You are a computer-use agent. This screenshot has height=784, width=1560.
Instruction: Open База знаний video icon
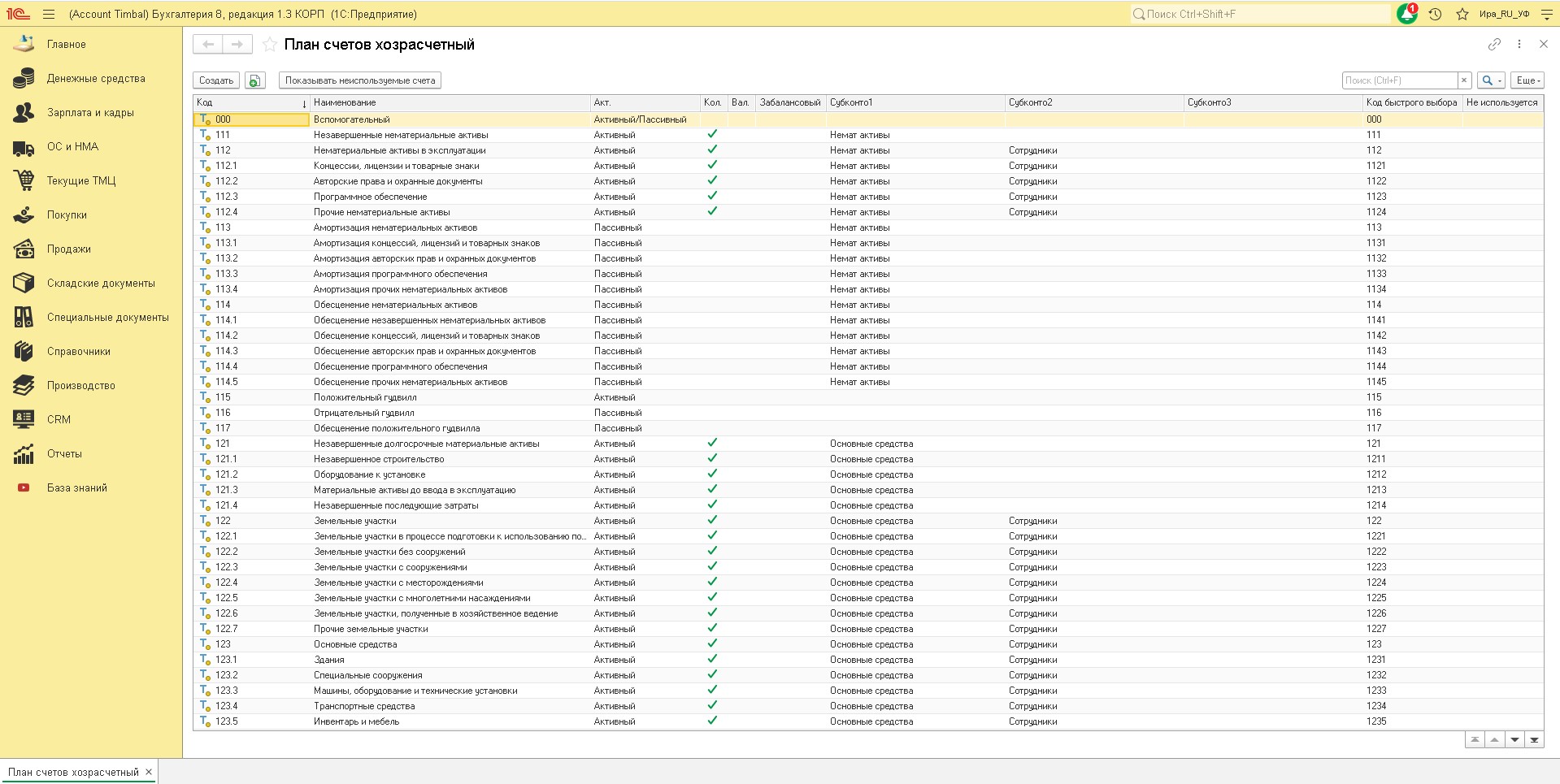pyautogui.click(x=24, y=487)
